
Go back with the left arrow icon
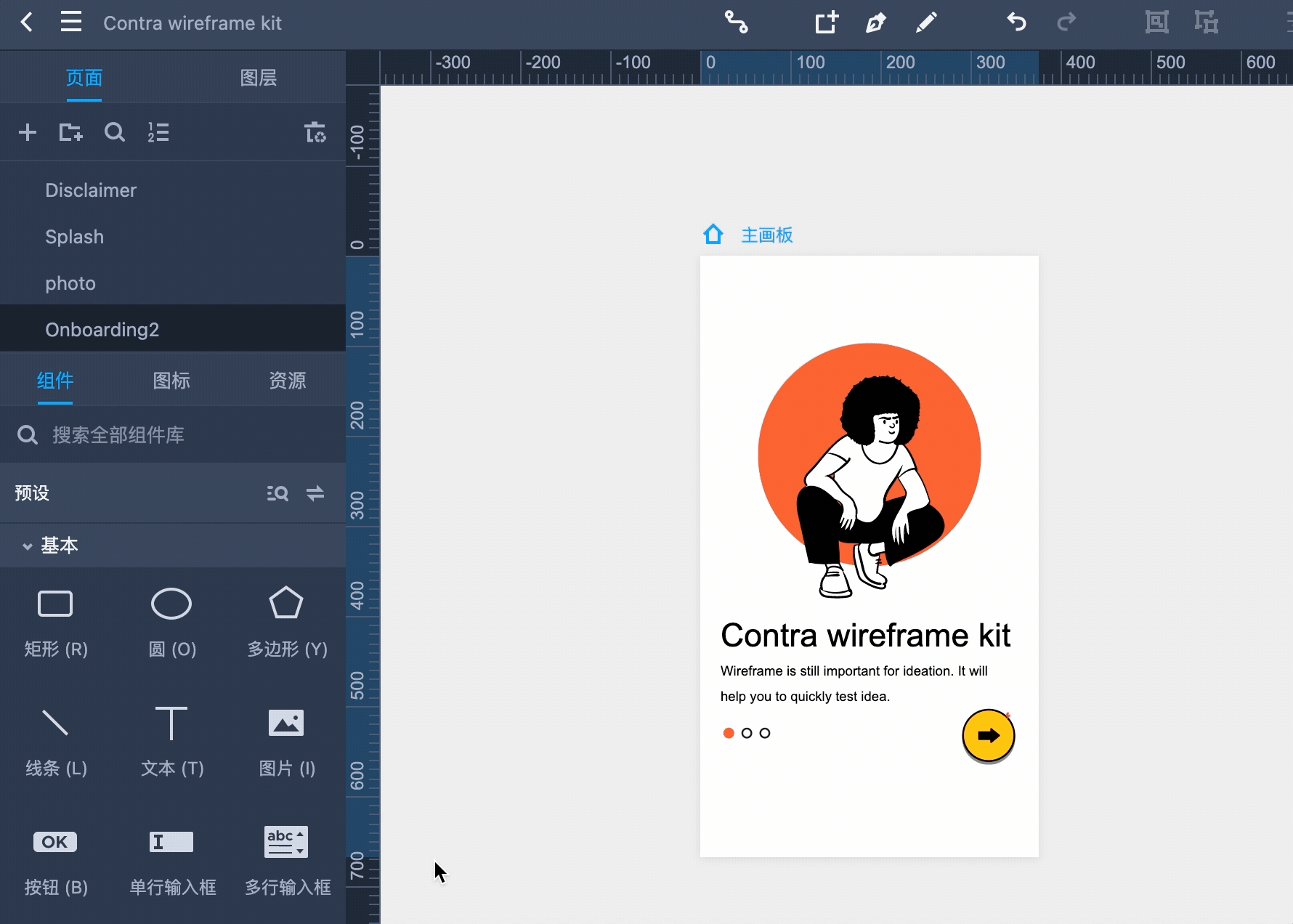point(27,23)
